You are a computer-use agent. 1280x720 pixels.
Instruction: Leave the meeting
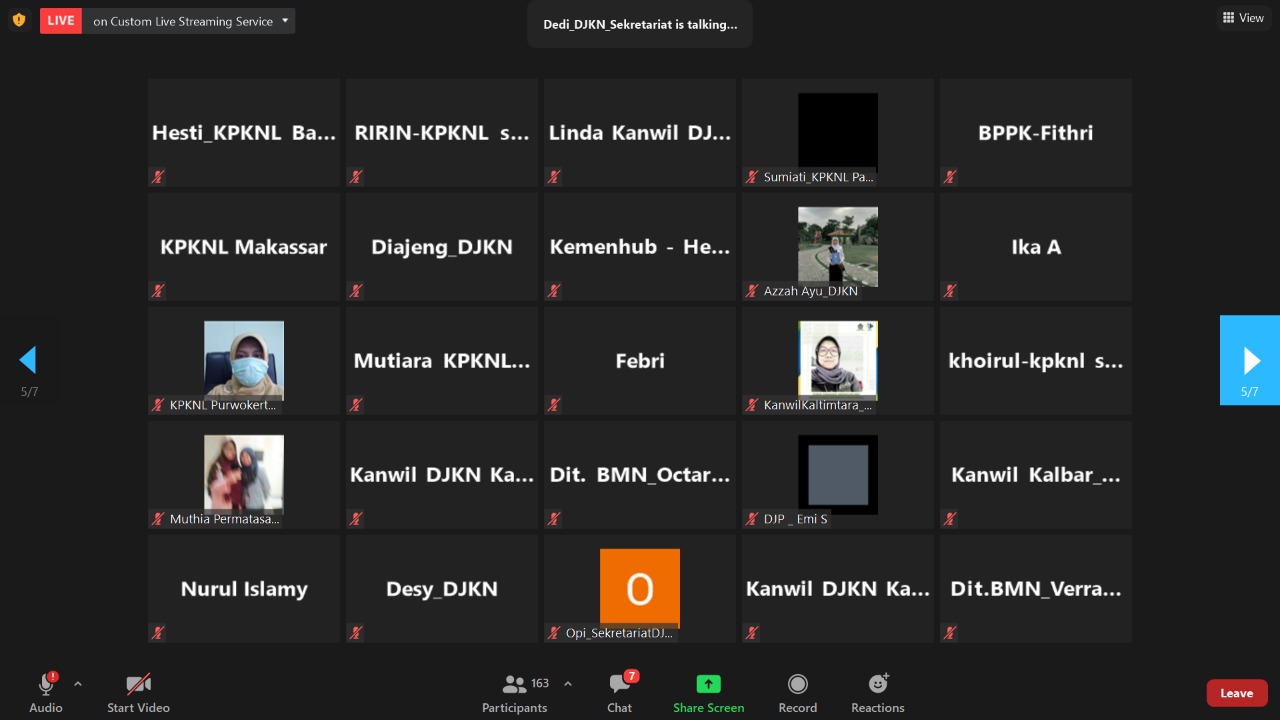[x=1236, y=693]
